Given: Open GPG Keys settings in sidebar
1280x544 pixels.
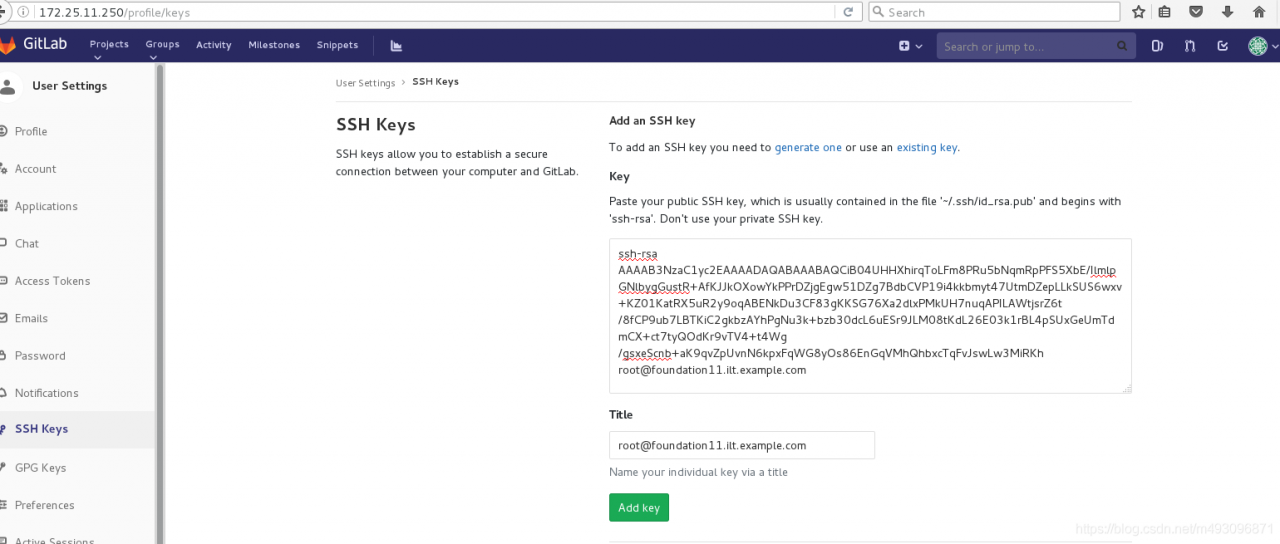Looking at the screenshot, I should [40, 467].
